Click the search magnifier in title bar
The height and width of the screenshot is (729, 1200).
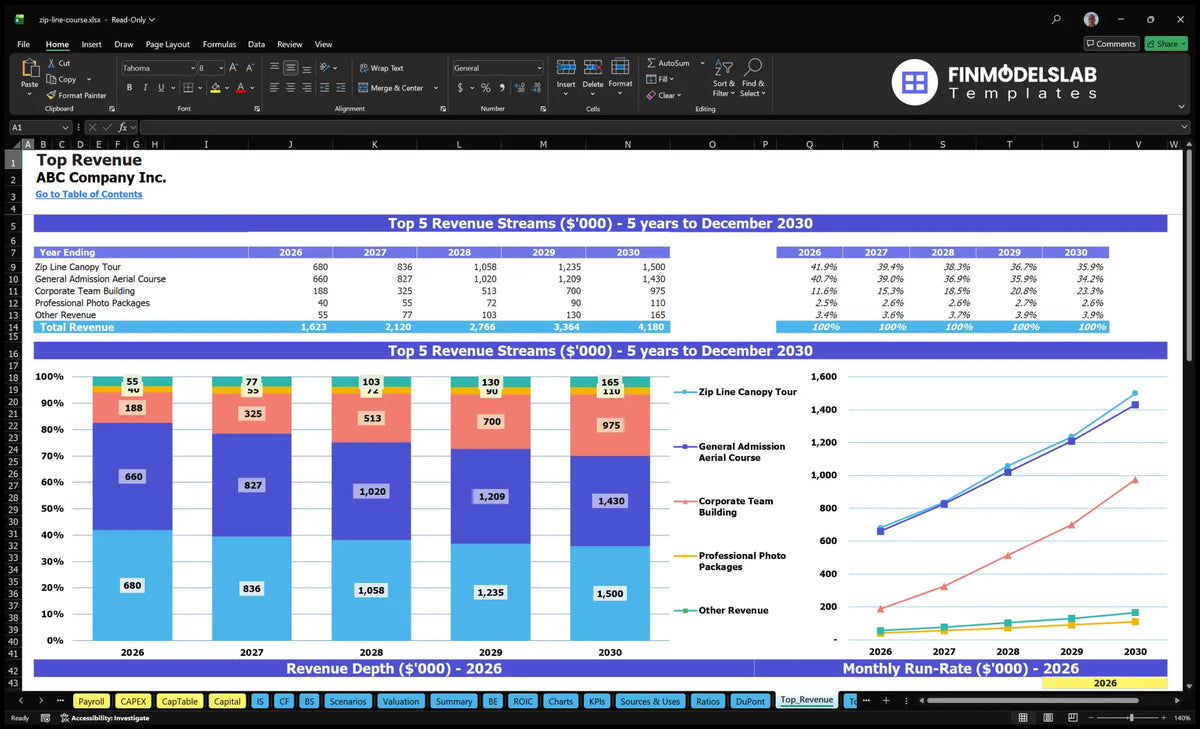[1057, 19]
